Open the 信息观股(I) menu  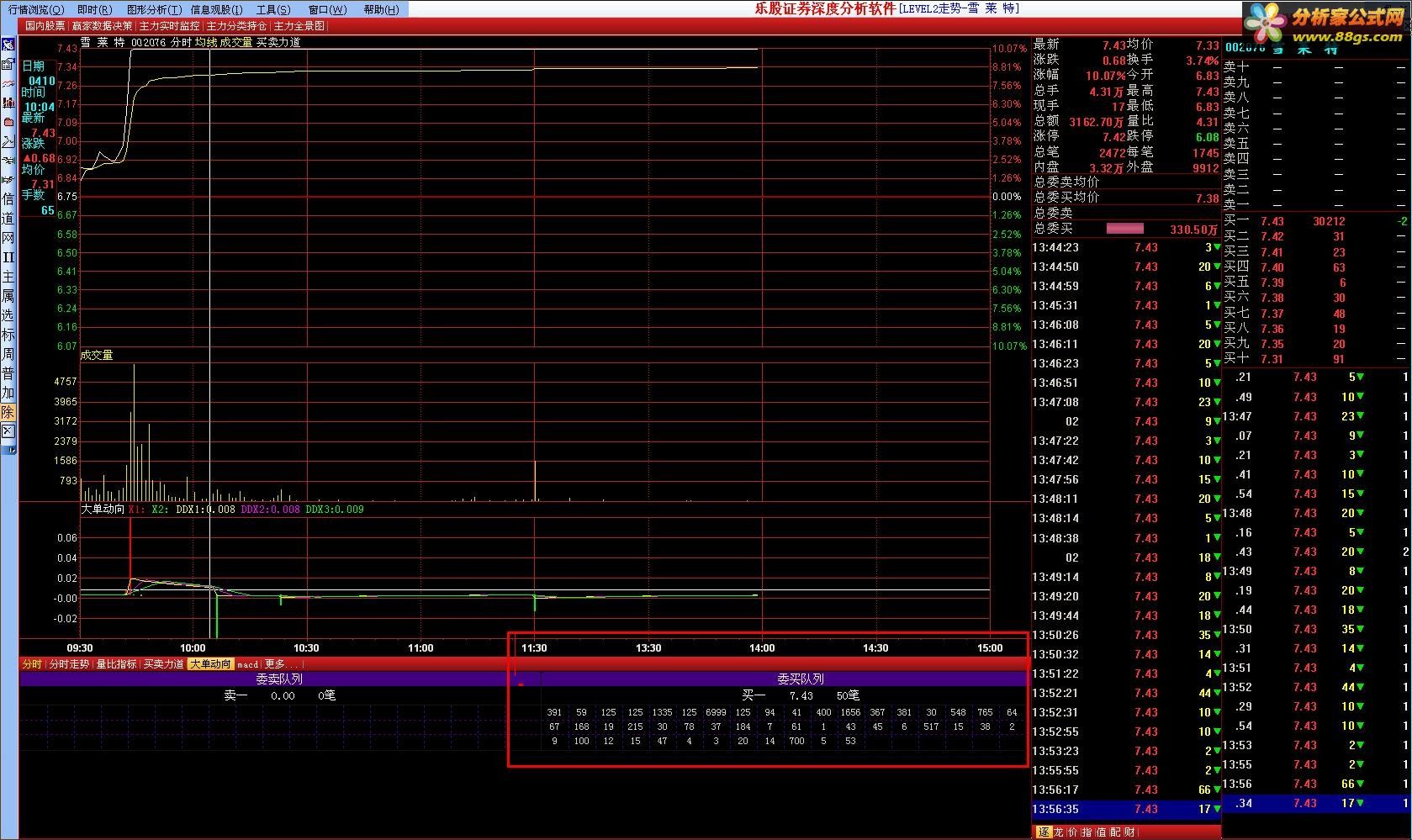coord(216,9)
